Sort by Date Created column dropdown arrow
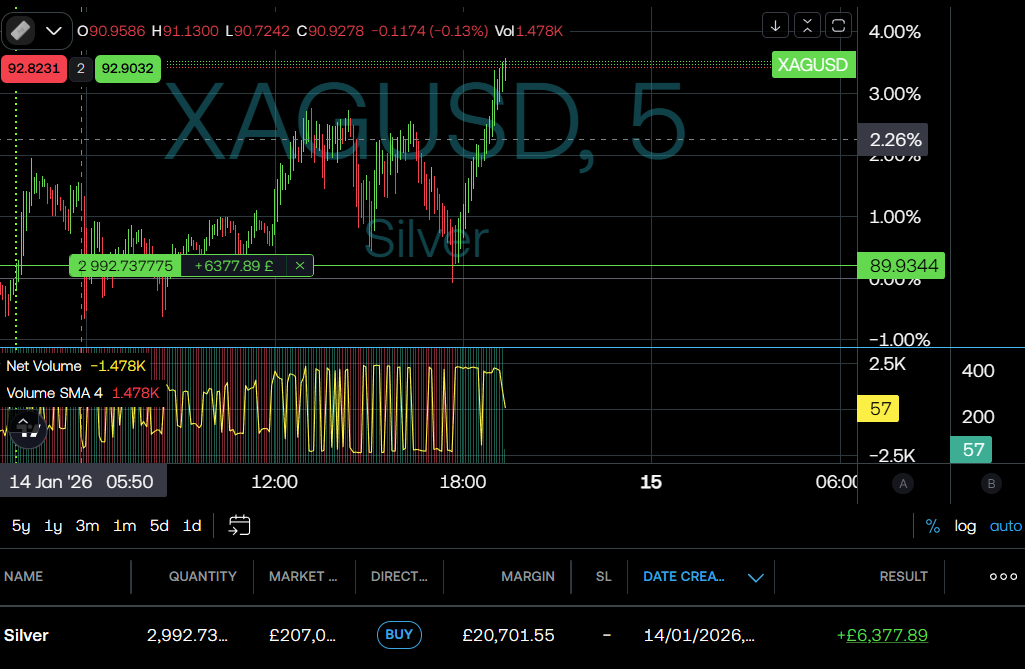The width and height of the screenshot is (1025, 669). tap(756, 577)
